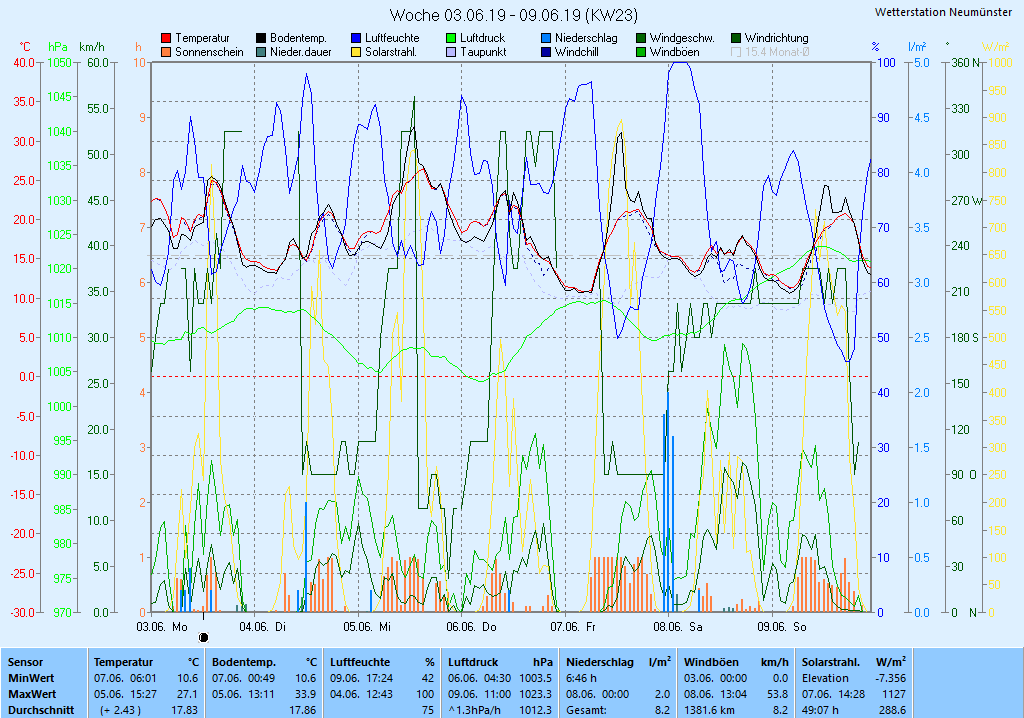
Task: Click the Luftdruck column header in table
Action: tap(472, 662)
